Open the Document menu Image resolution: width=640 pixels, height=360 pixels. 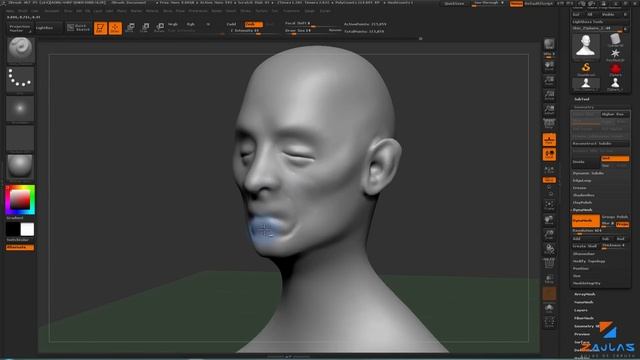tap(52, 11)
